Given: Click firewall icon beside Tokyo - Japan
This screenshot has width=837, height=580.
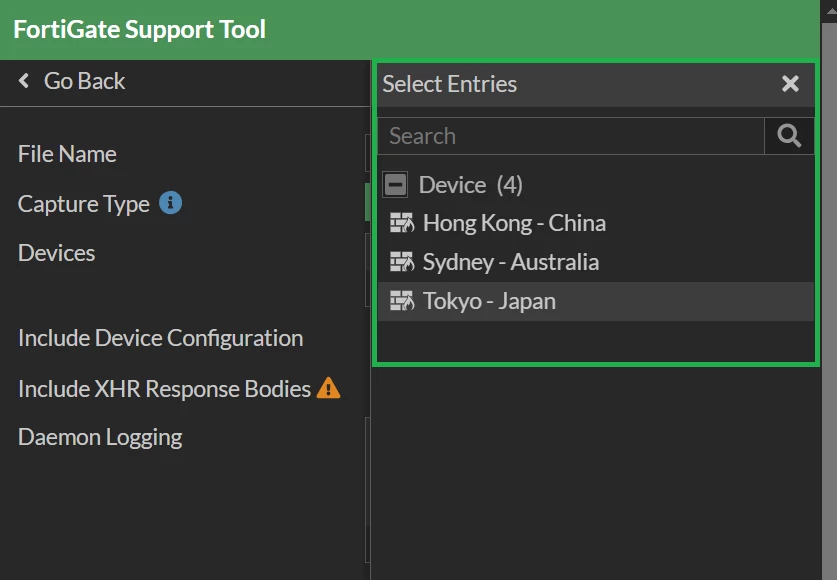Looking at the screenshot, I should (402, 301).
